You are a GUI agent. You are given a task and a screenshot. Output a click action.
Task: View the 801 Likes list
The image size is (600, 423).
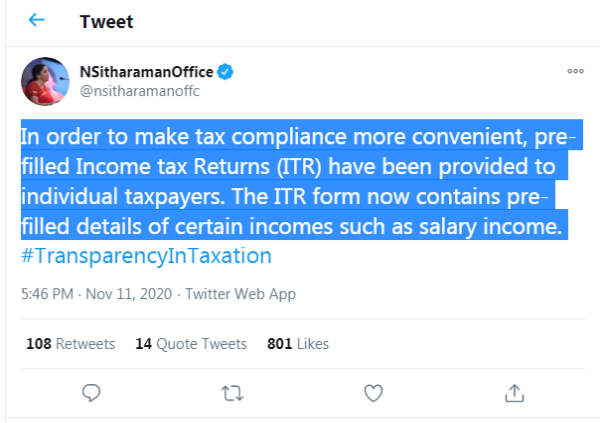tap(298, 343)
